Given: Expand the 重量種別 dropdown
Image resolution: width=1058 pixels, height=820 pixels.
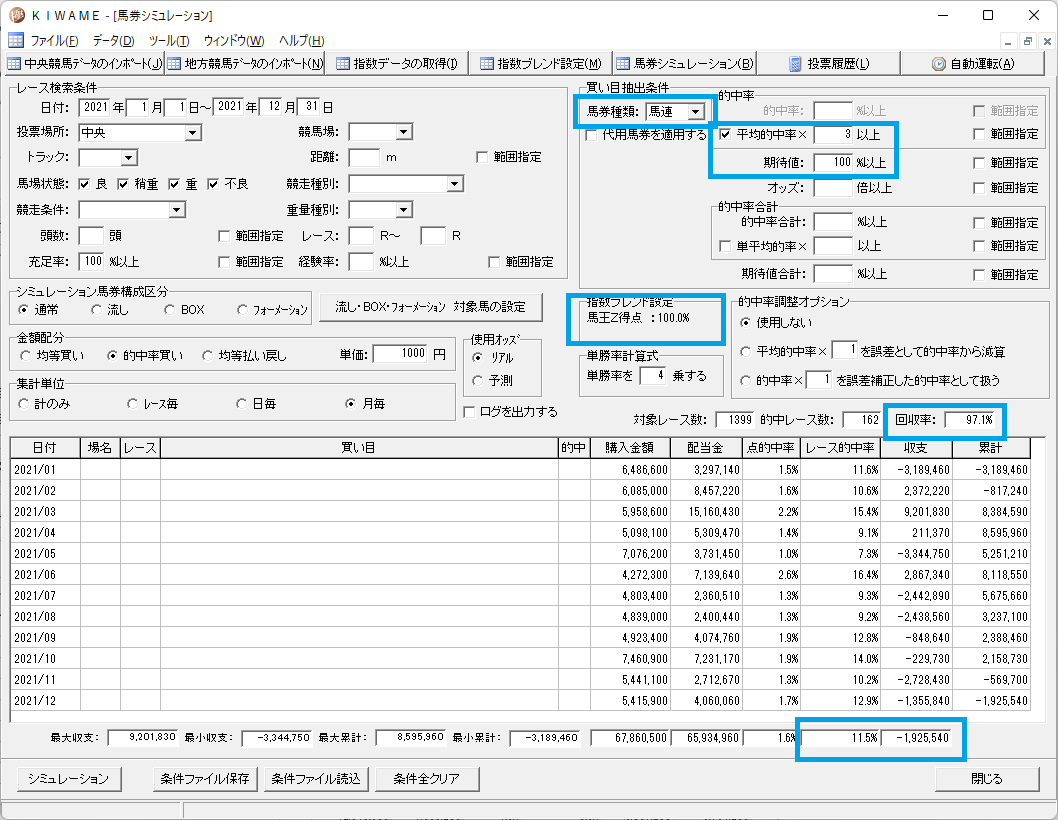Looking at the screenshot, I should pos(403,210).
